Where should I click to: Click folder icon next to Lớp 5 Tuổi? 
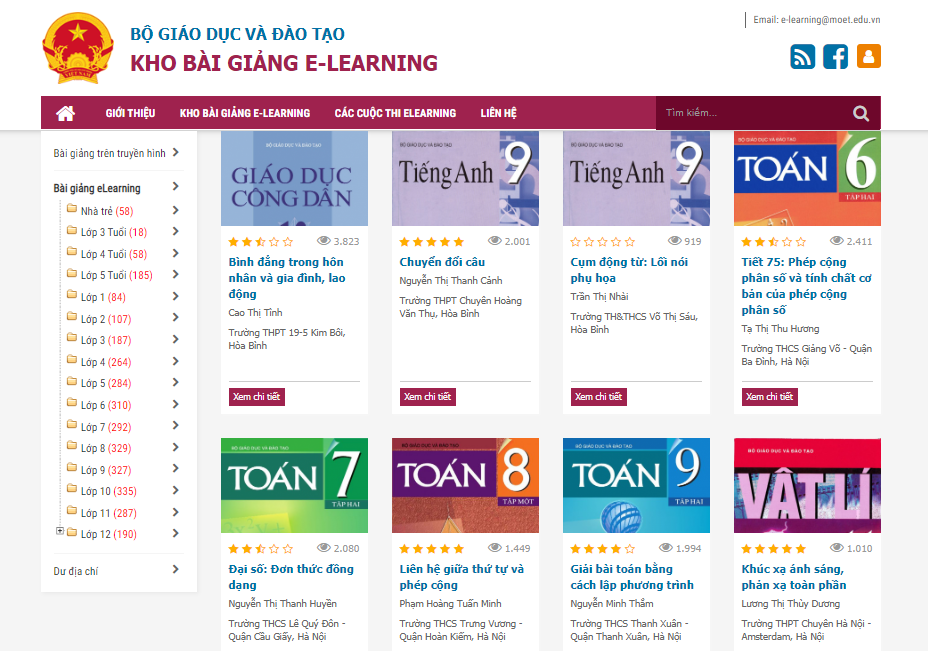click(x=72, y=273)
